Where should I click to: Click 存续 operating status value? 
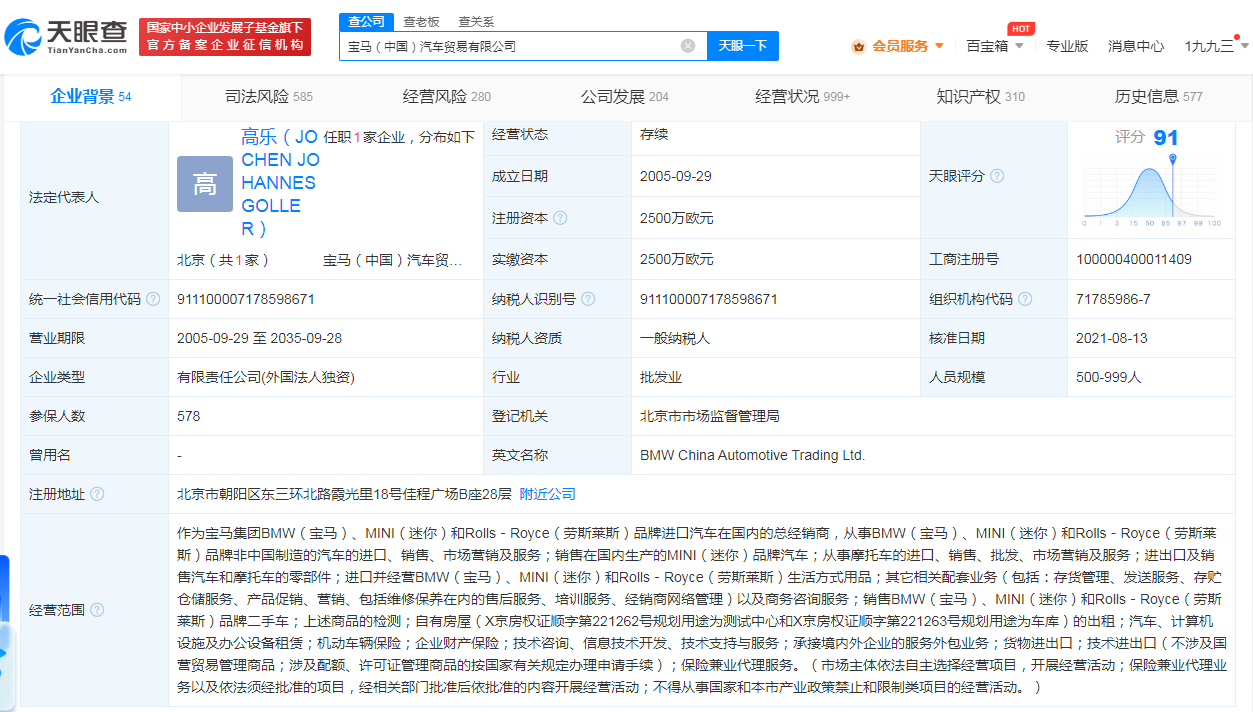(x=654, y=135)
